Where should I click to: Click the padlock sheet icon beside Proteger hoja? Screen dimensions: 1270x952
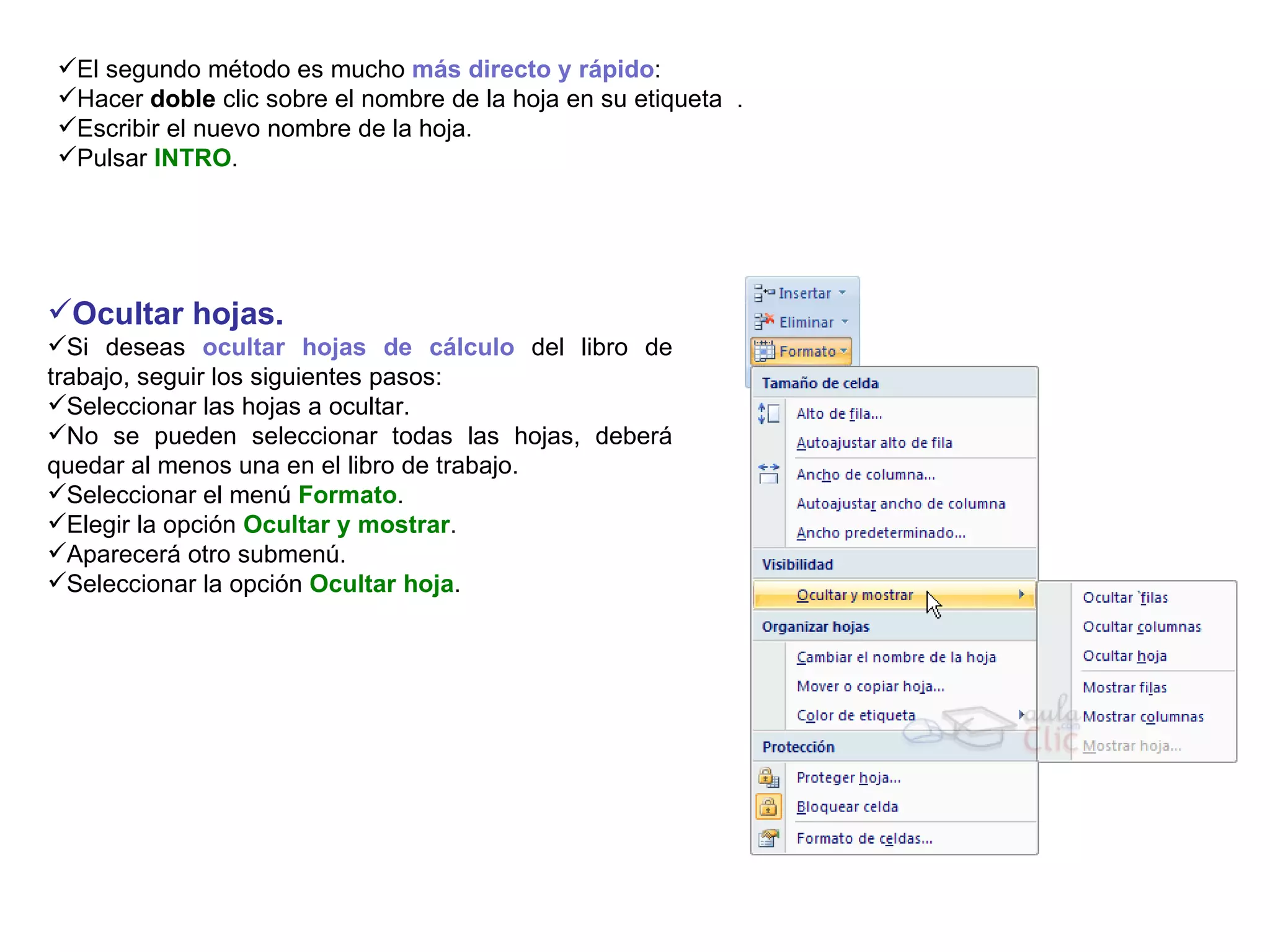[769, 777]
